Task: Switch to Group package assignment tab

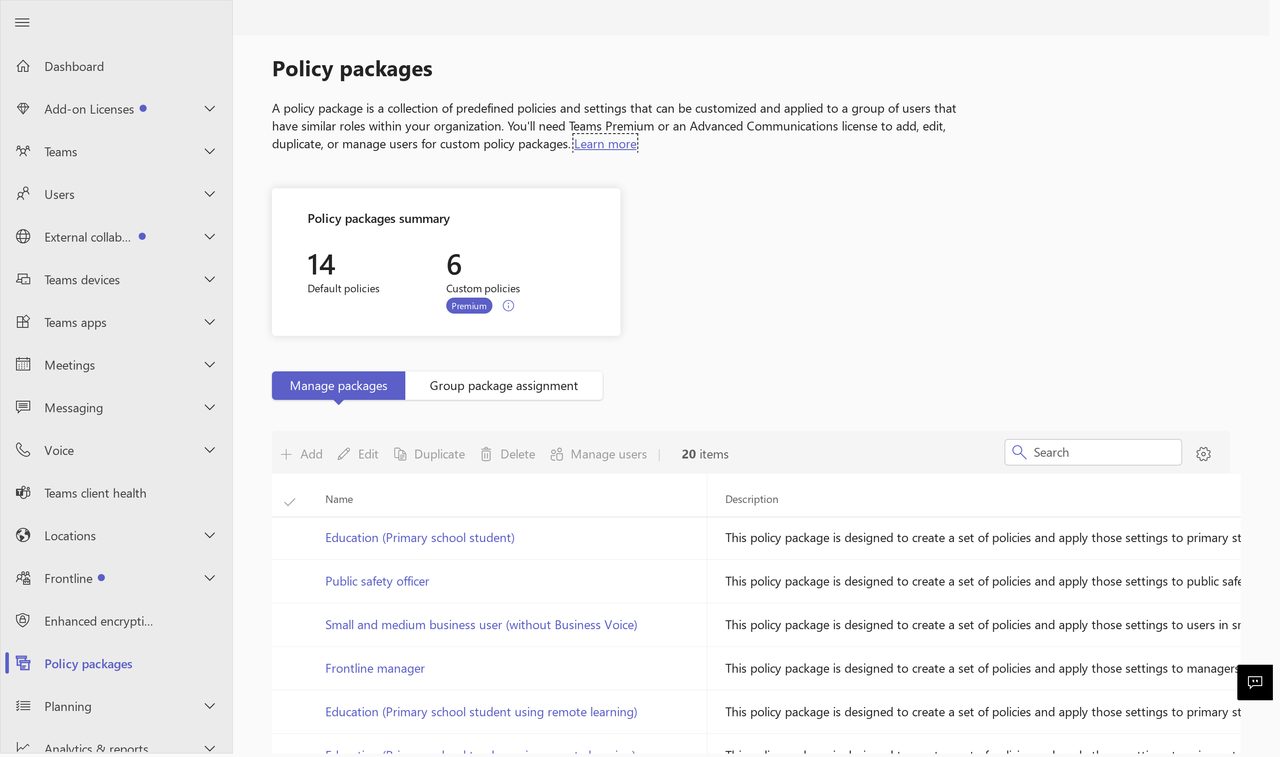Action: click(x=504, y=385)
